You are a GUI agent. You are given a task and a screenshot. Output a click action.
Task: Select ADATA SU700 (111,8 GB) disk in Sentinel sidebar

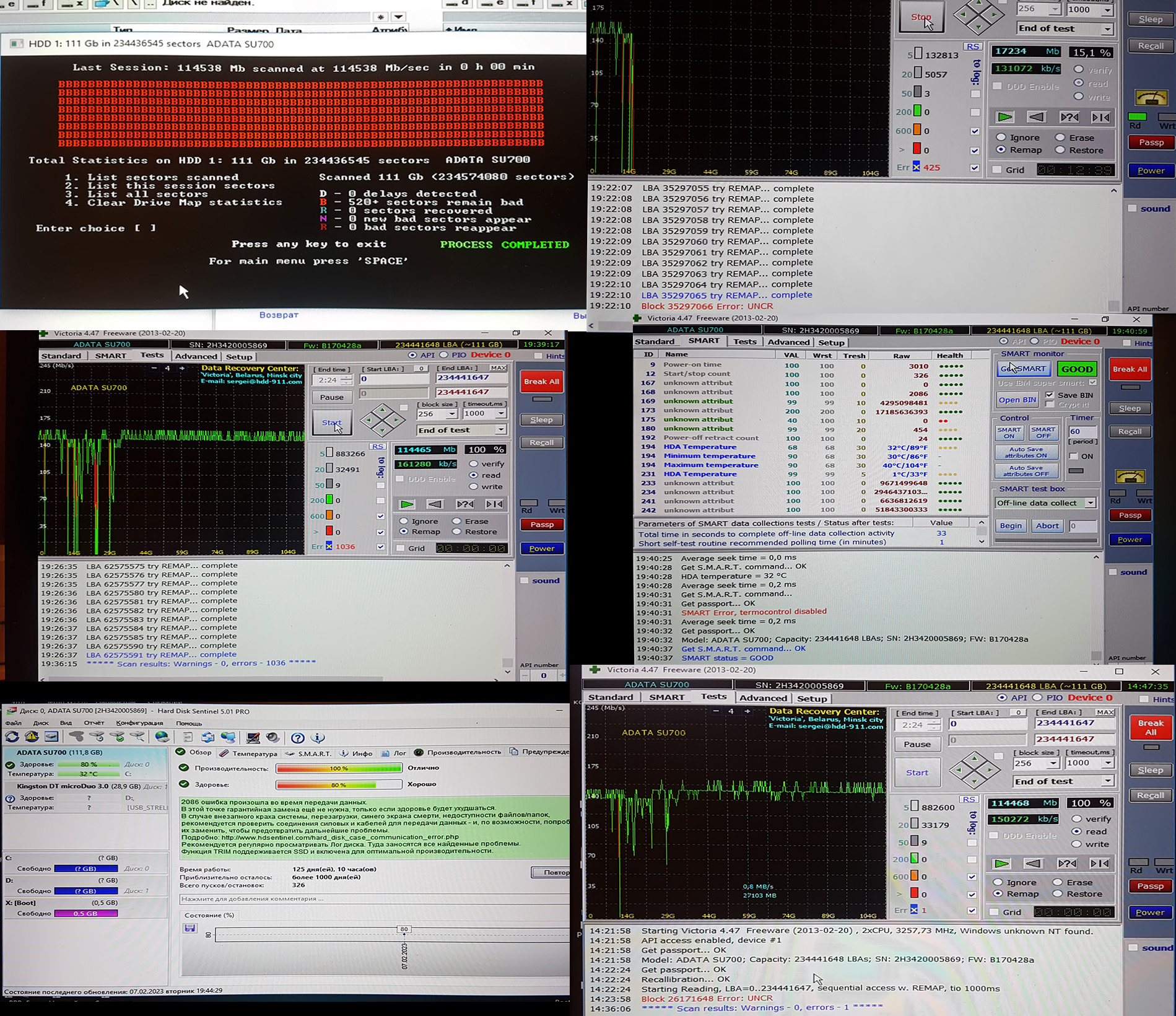tap(85, 763)
